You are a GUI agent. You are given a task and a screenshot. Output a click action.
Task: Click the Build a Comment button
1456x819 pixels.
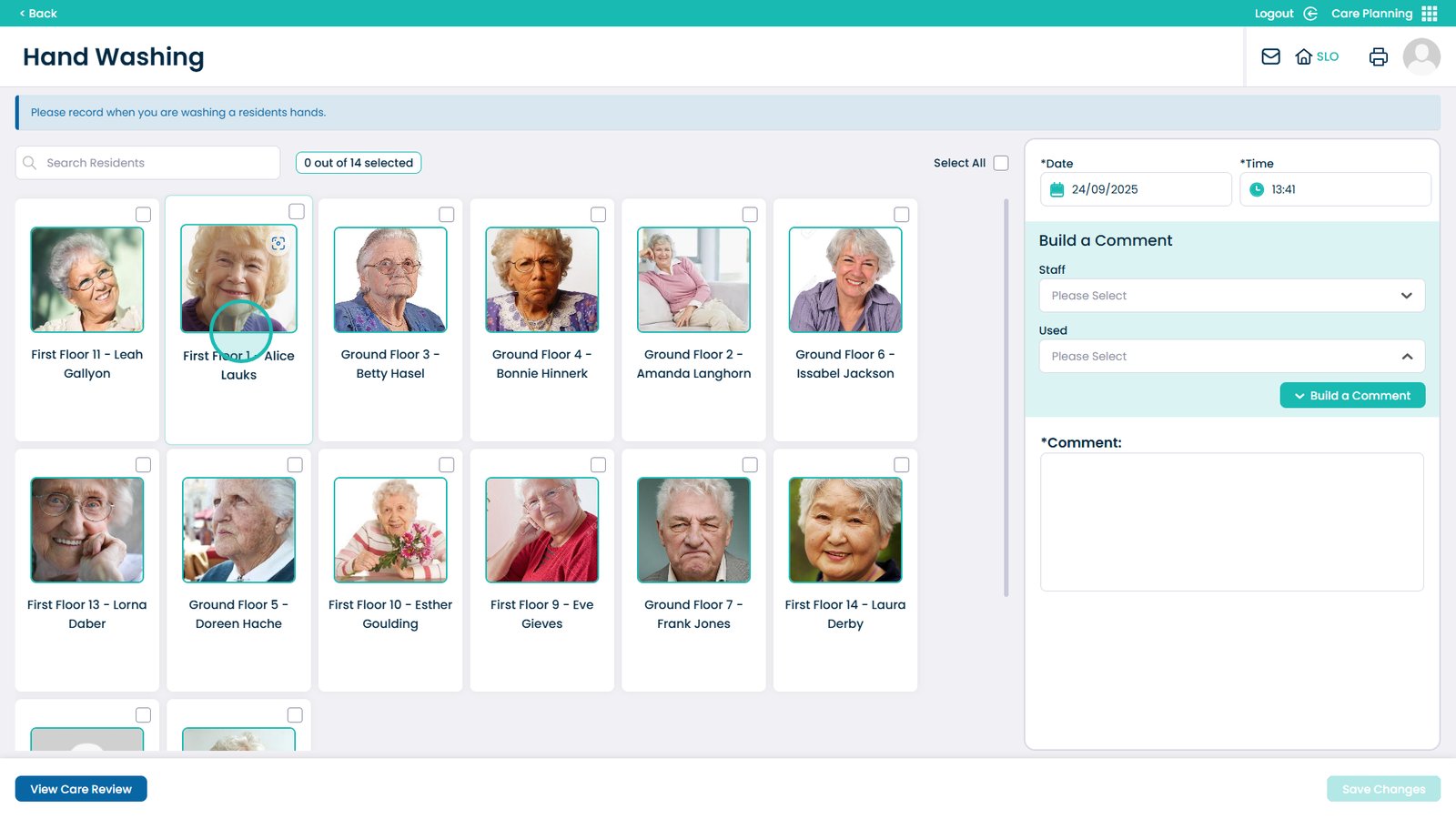tap(1352, 396)
